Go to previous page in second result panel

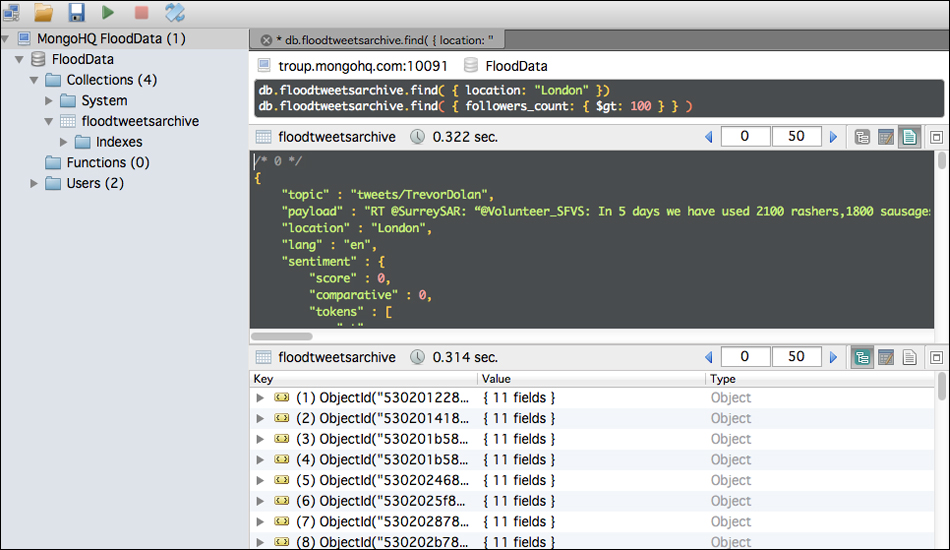pos(708,357)
